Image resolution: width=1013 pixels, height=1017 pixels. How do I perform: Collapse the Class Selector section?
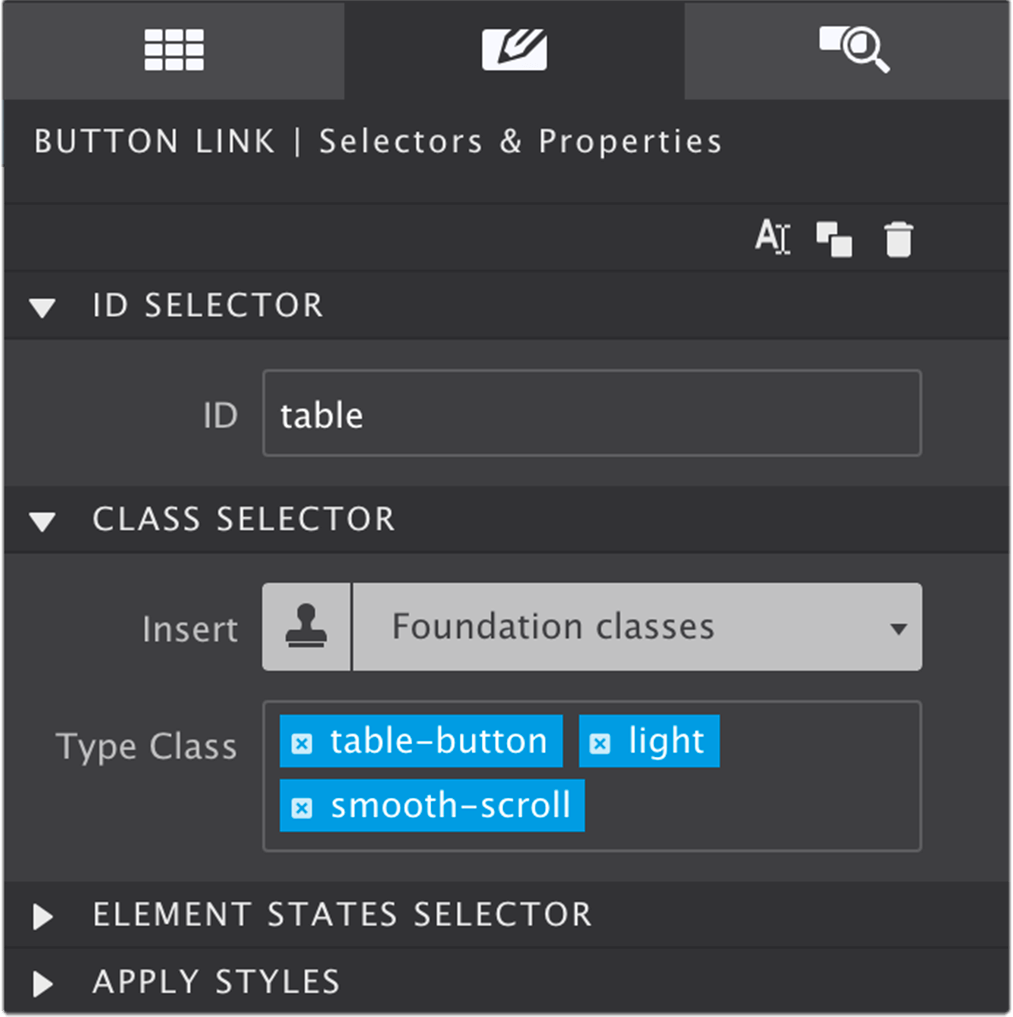tap(43, 521)
